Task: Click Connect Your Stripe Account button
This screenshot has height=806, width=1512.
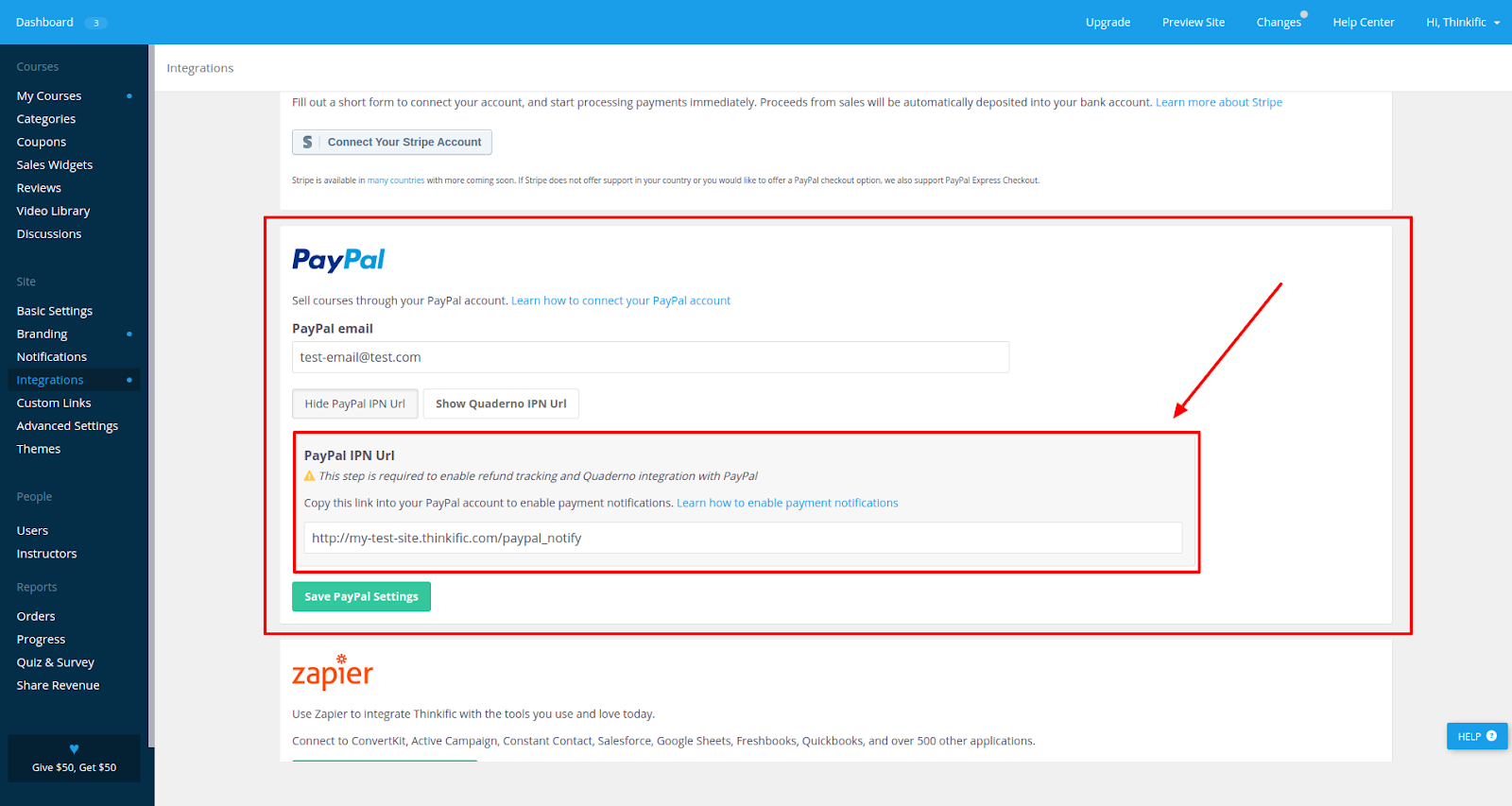Action: pos(391,142)
